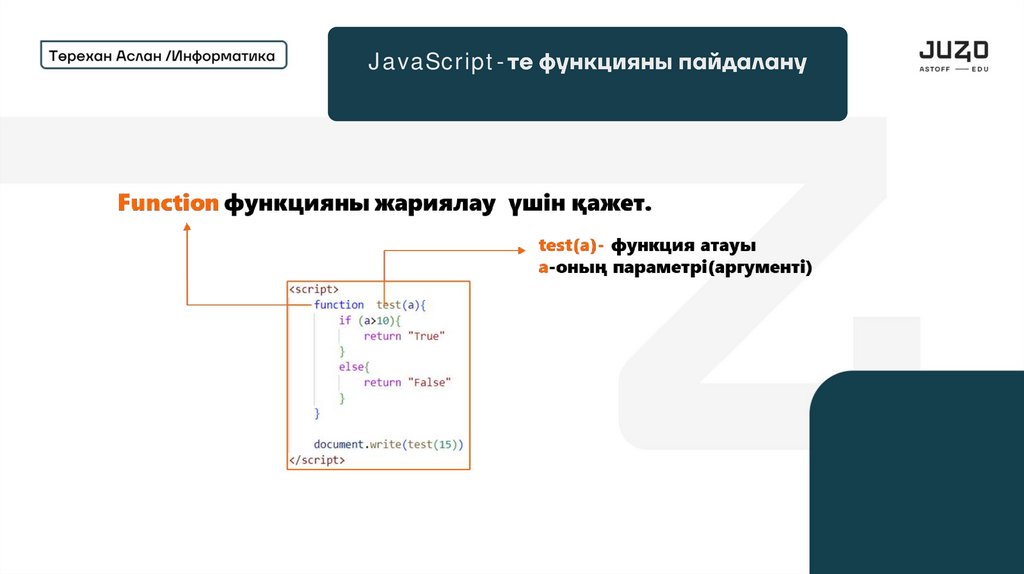Click the opening '<script>' tag in code
This screenshot has width=1024, height=574.
314,289
